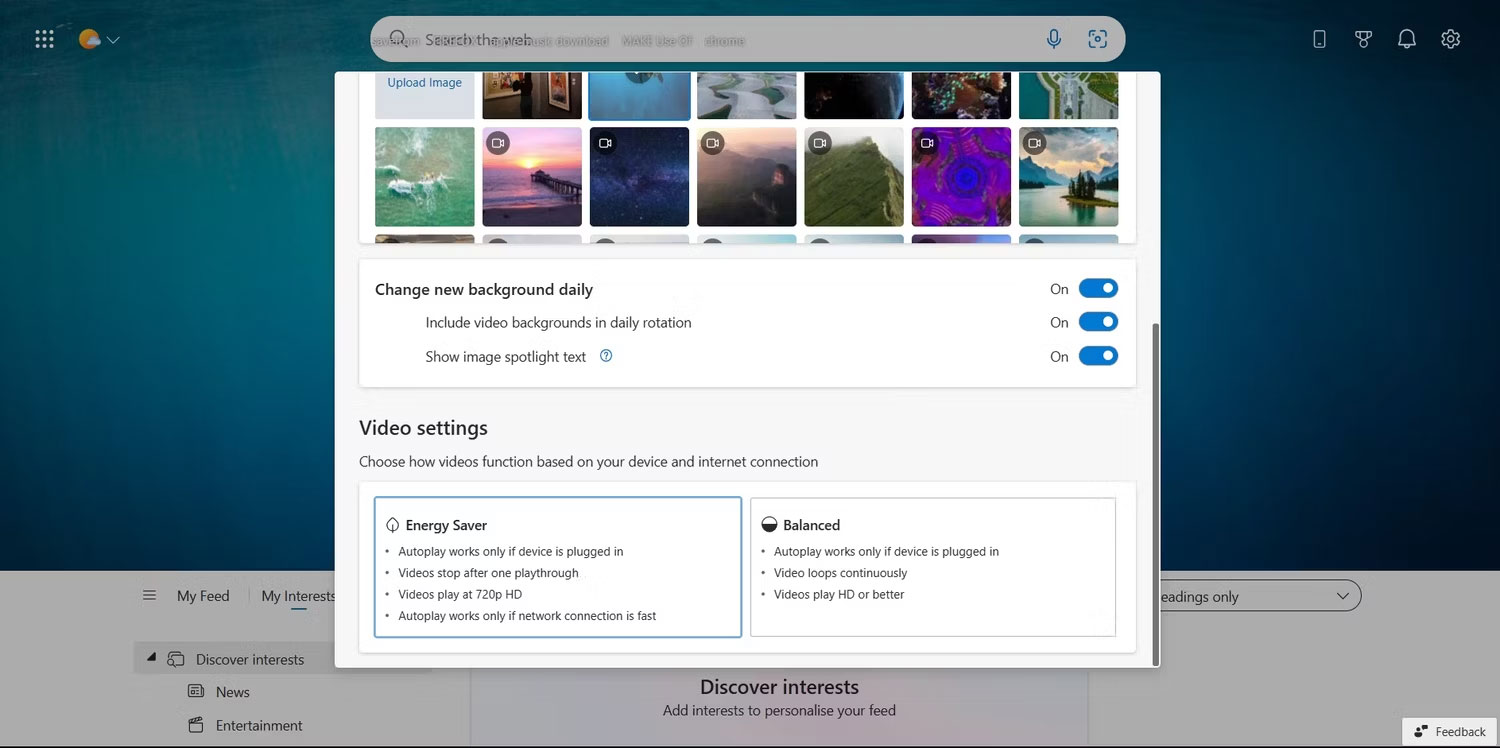Toggle Change new background daily switch
This screenshot has width=1500, height=748.
click(1098, 289)
